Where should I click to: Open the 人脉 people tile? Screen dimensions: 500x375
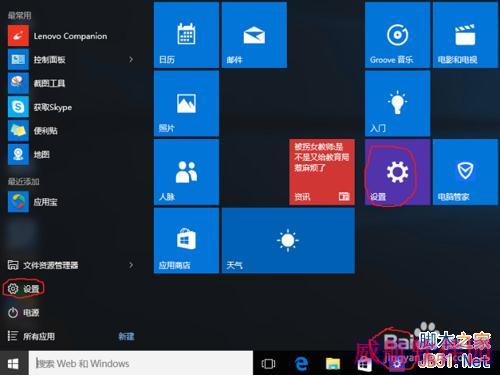(186, 172)
